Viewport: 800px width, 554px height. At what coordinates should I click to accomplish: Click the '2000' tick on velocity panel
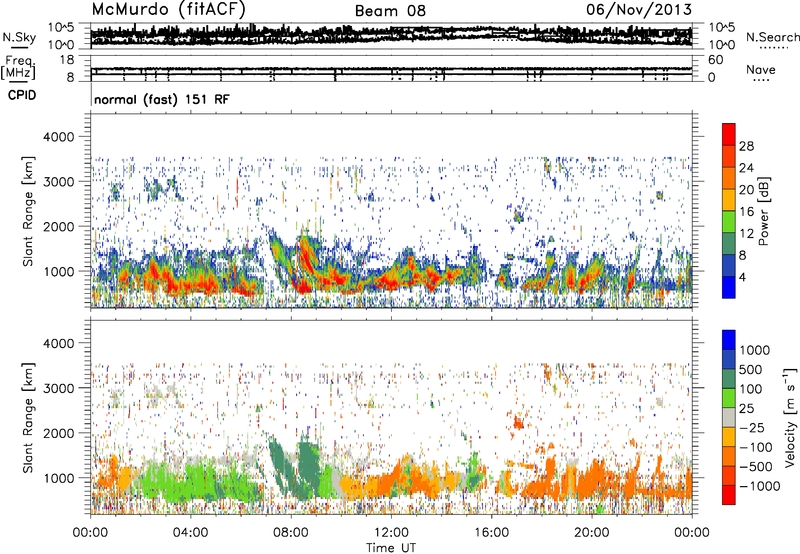pos(61,433)
